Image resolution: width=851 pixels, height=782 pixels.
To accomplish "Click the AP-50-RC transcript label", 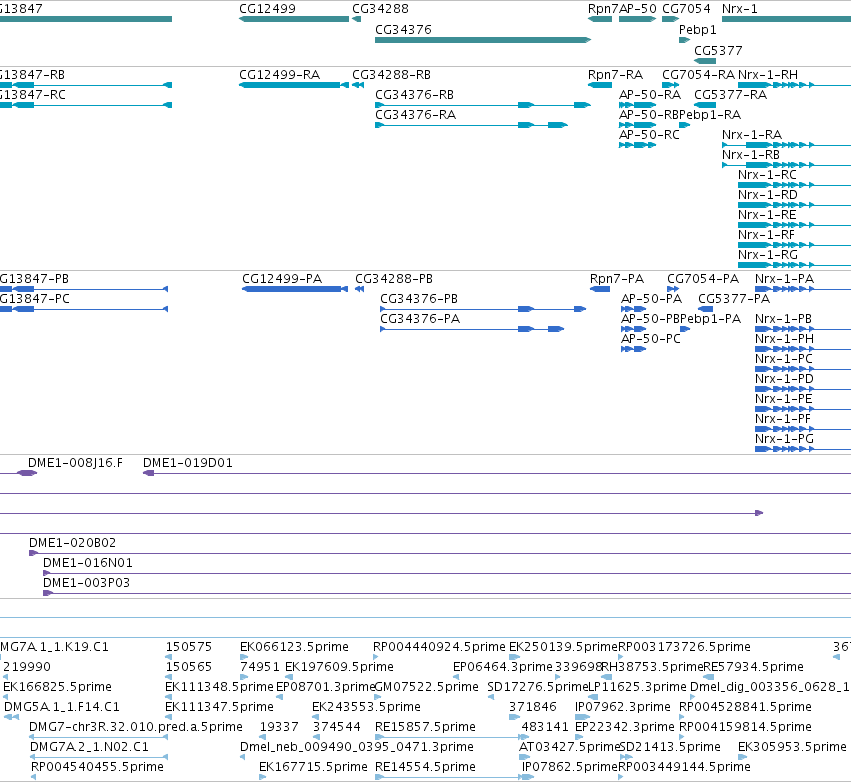I will 649,135.
